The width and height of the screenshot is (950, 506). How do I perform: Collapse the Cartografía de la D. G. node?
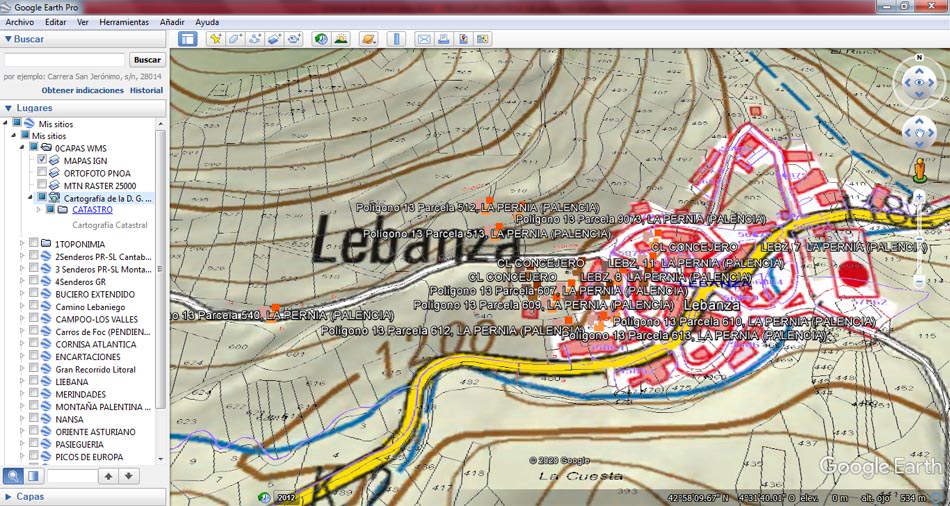coord(30,198)
